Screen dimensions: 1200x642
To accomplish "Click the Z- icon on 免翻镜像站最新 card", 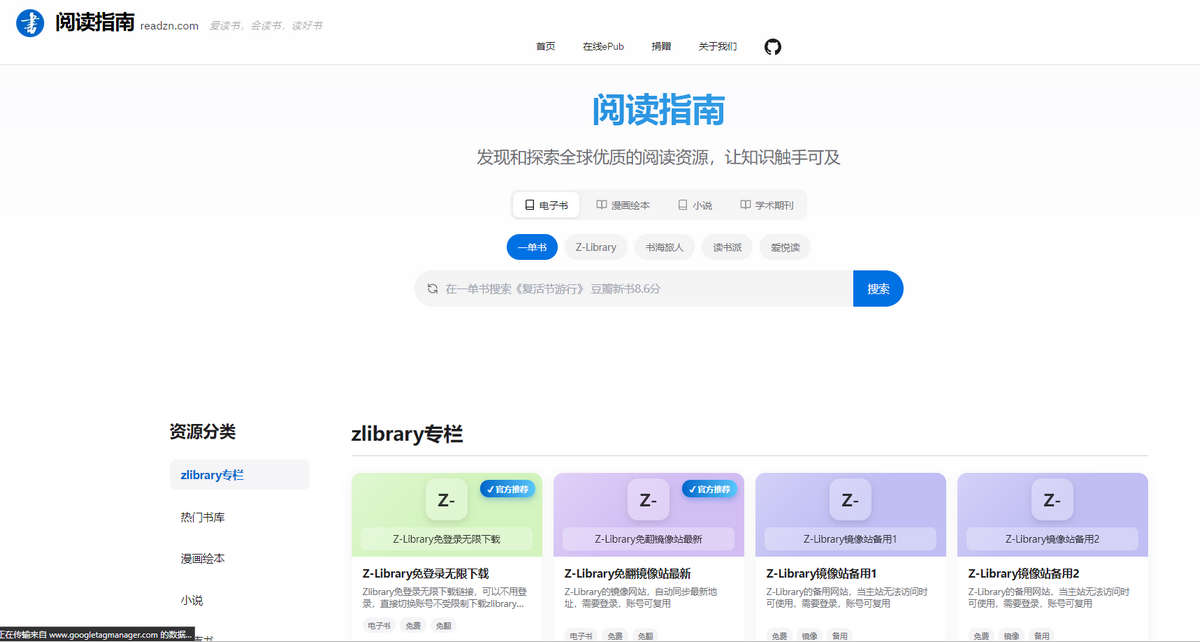I will click(x=648, y=500).
